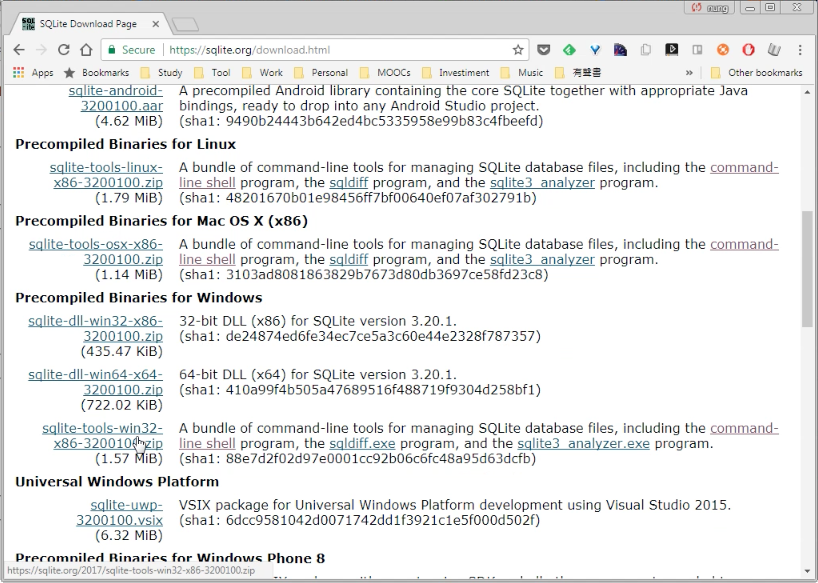818x583 pixels.
Task: Click the 'Universal Windows Platform' heading
Action: coord(117,481)
